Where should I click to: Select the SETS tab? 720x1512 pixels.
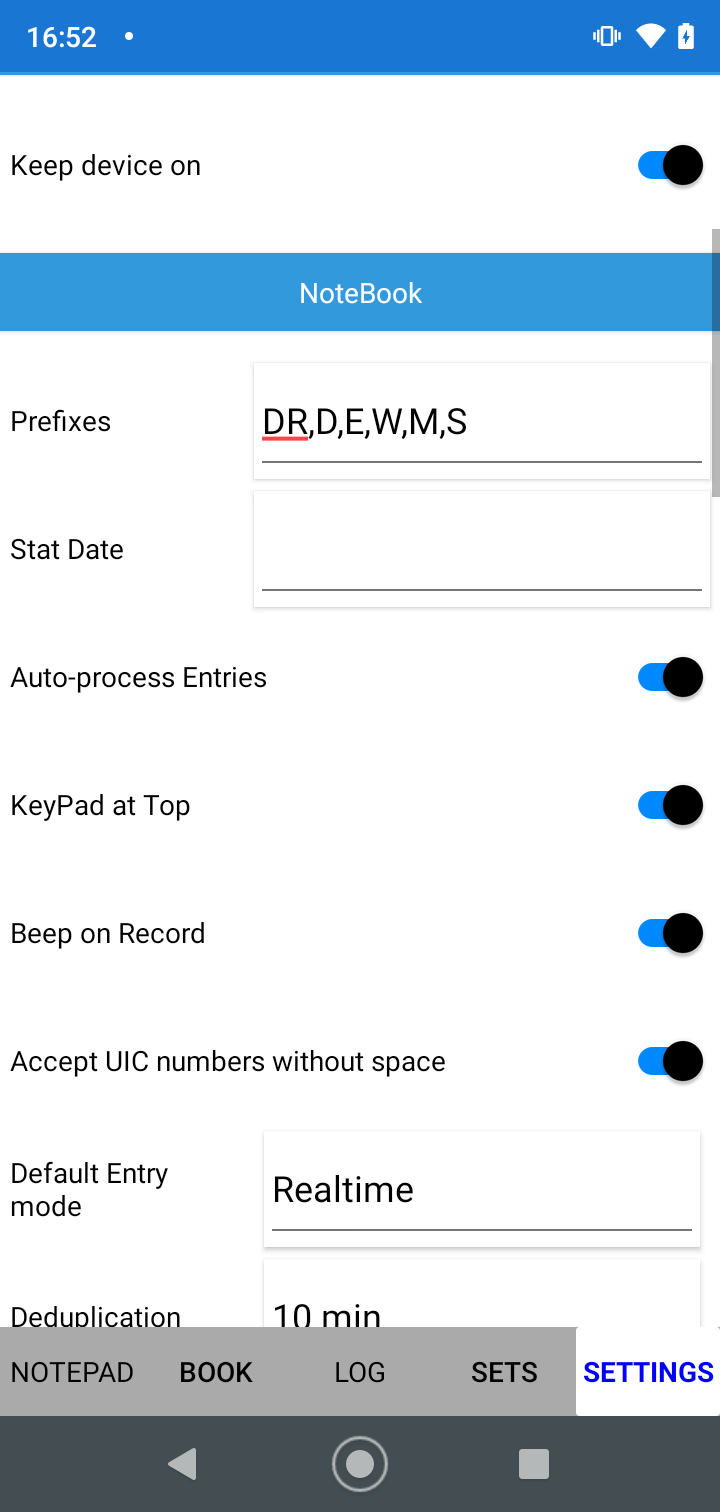504,1372
